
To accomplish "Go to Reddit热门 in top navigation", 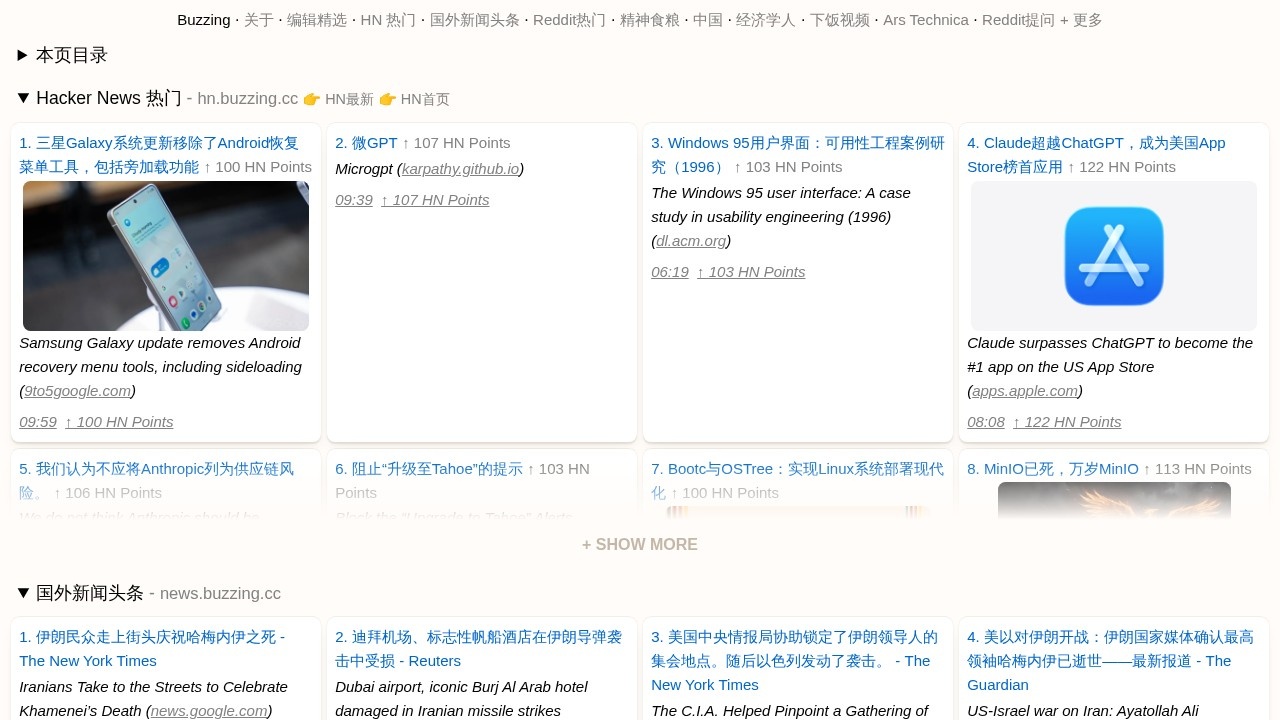I will click(569, 20).
